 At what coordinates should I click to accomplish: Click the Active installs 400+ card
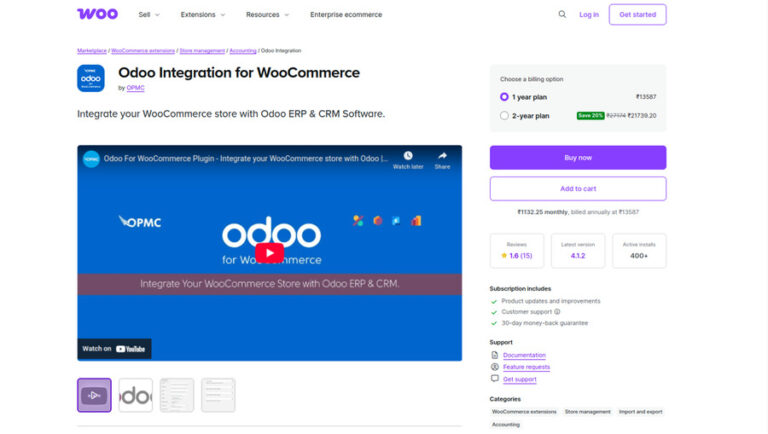point(639,251)
